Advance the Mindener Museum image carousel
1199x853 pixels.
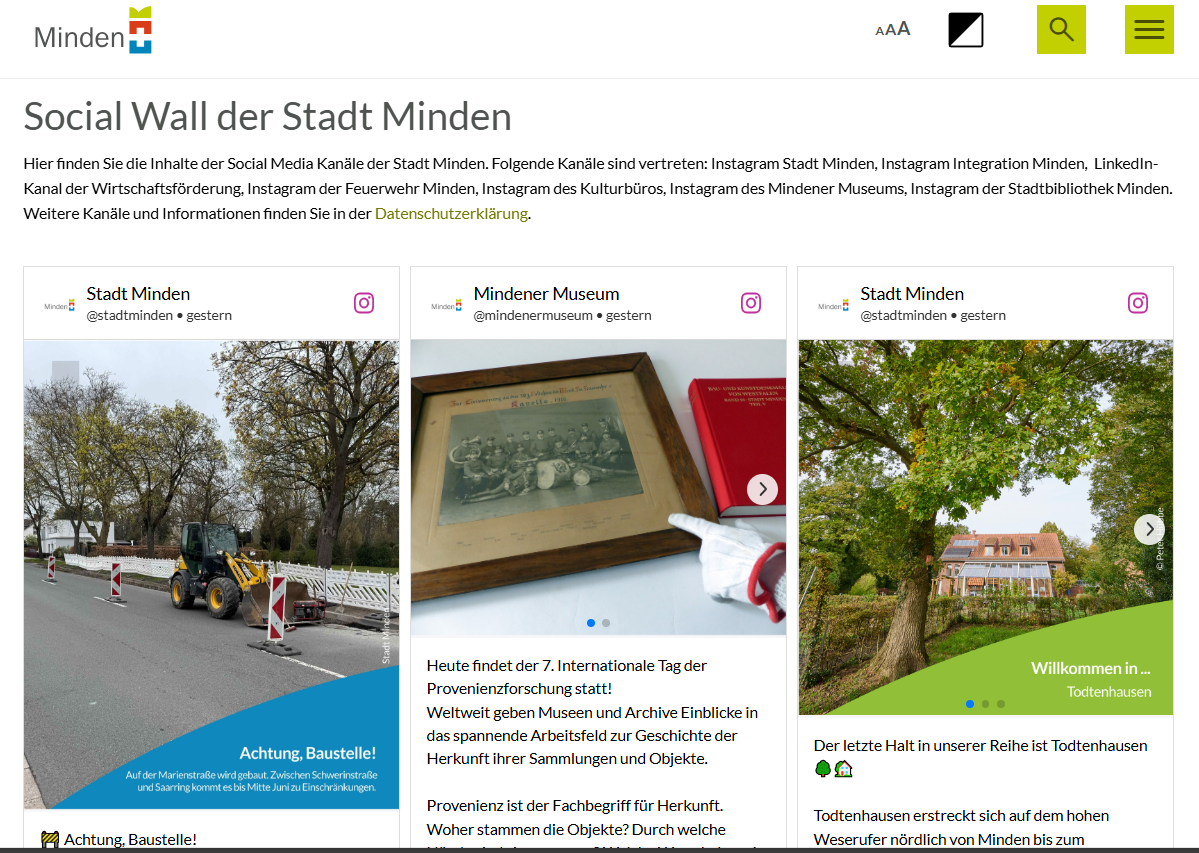(x=762, y=489)
